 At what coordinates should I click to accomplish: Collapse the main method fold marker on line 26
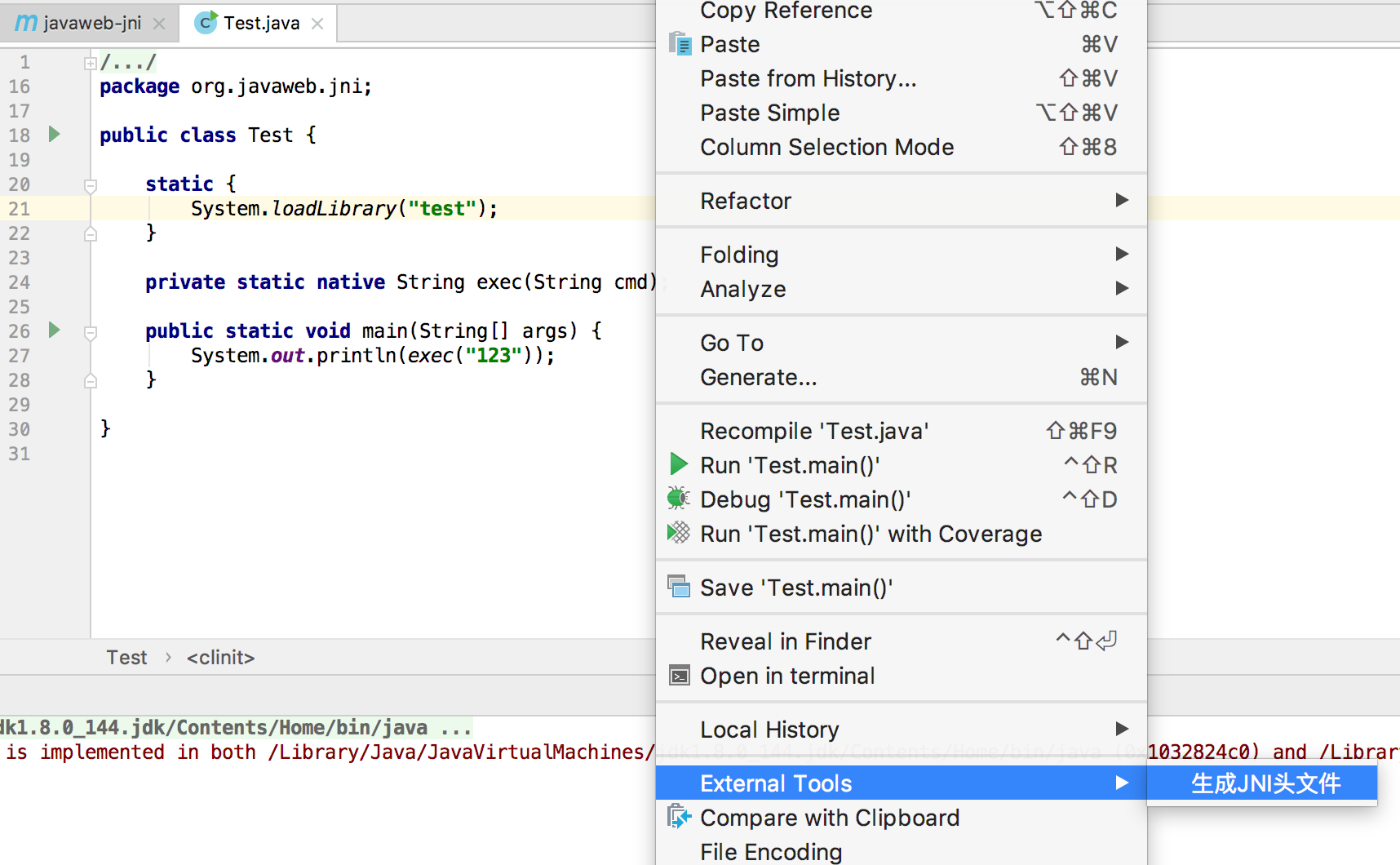91,332
